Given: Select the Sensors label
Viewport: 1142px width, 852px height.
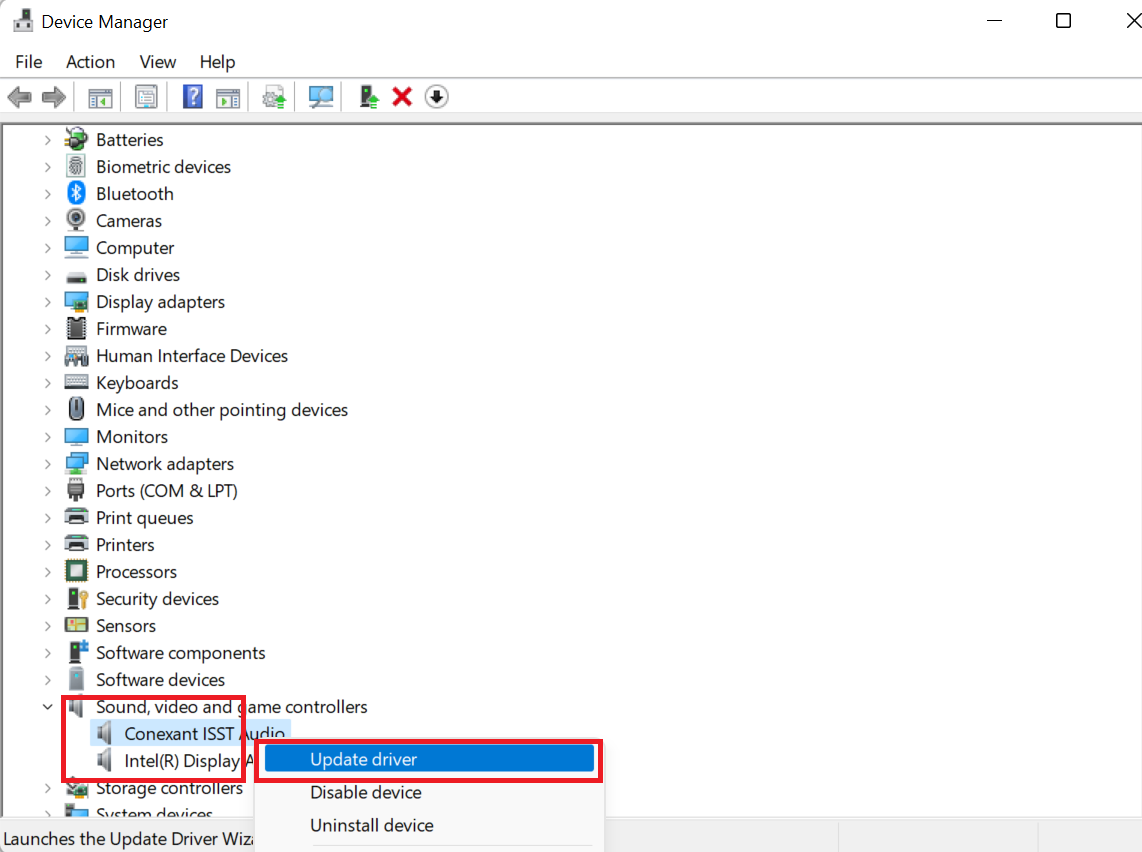Looking at the screenshot, I should click(x=126, y=626).
